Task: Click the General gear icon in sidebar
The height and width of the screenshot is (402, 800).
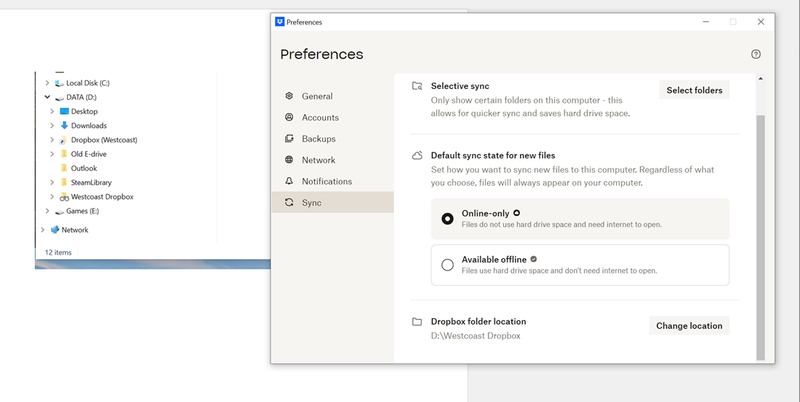Action: (289, 96)
